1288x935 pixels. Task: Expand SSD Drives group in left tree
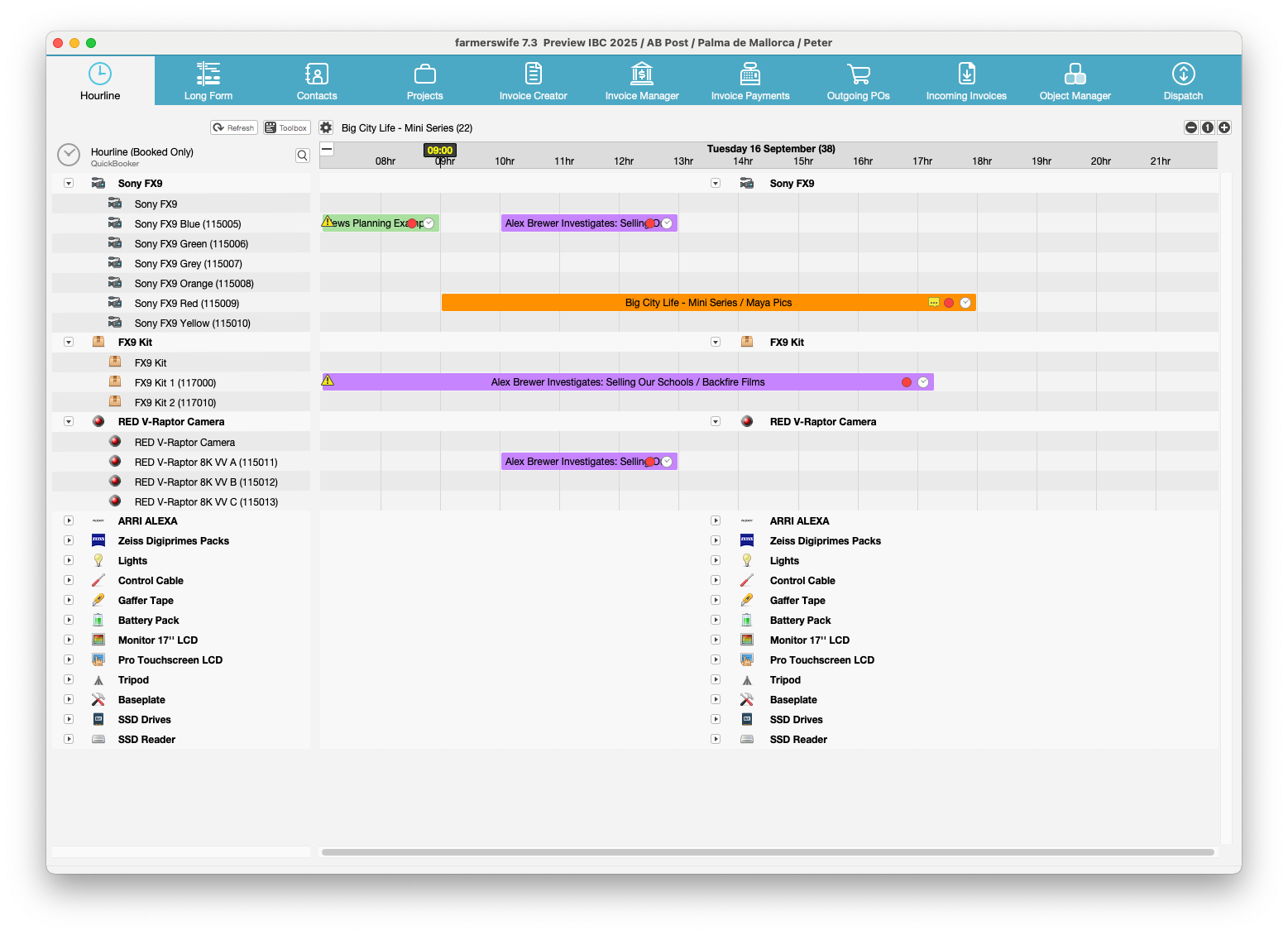69,719
